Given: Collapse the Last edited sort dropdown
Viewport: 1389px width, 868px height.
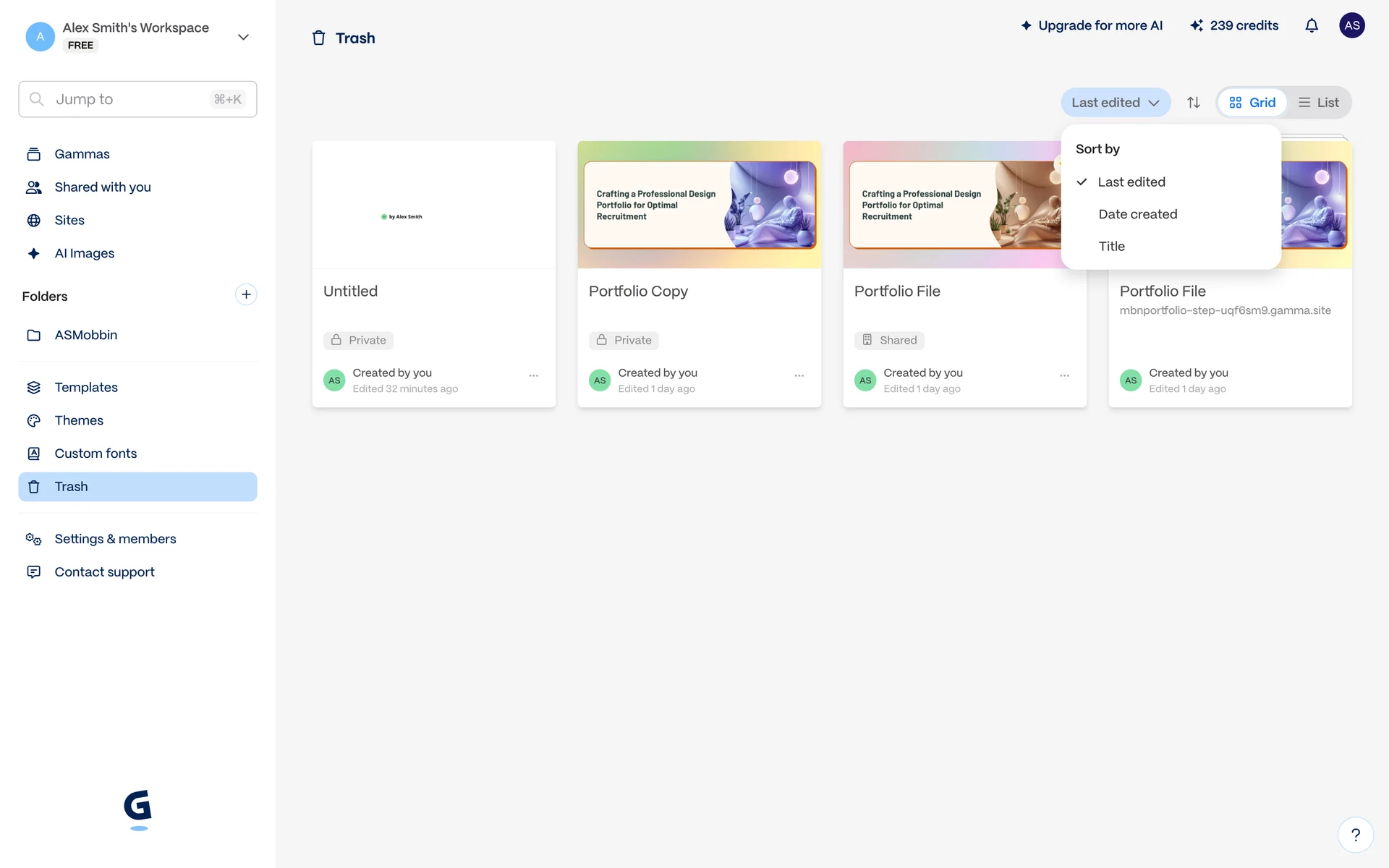Looking at the screenshot, I should tap(1115, 103).
